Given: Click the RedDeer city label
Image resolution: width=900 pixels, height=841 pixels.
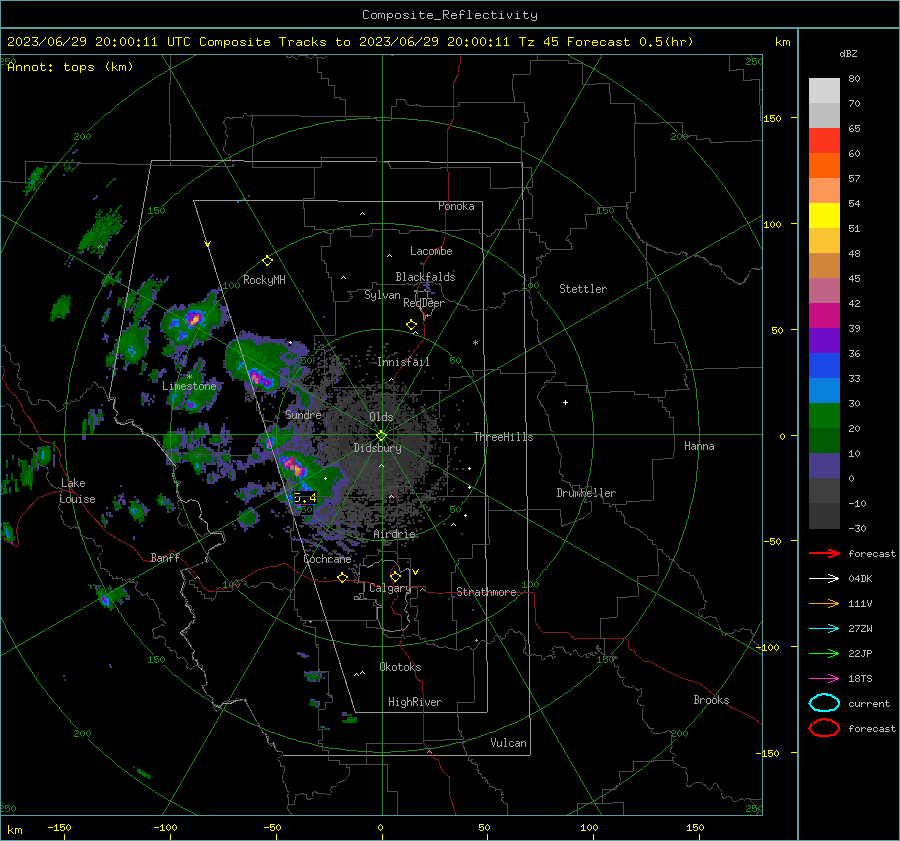Looking at the screenshot, I should point(424,303).
